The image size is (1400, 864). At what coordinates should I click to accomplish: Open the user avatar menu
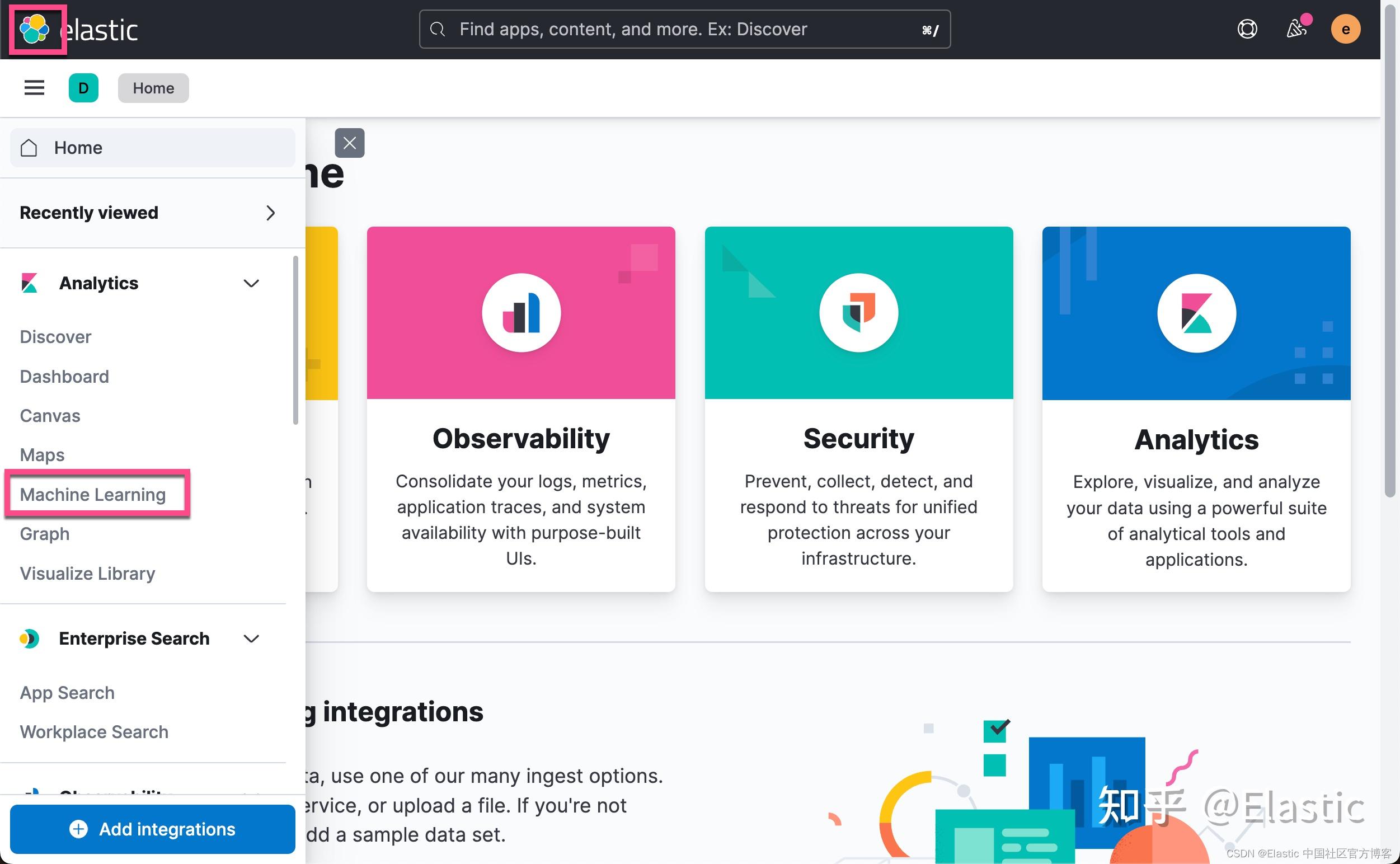click(x=1346, y=29)
